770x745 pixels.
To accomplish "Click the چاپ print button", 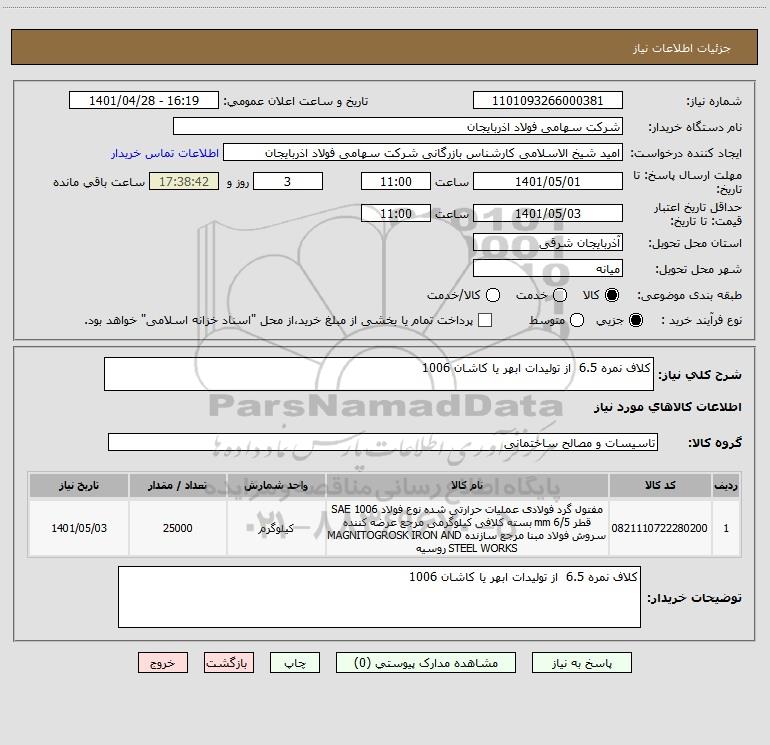I will coord(295,663).
